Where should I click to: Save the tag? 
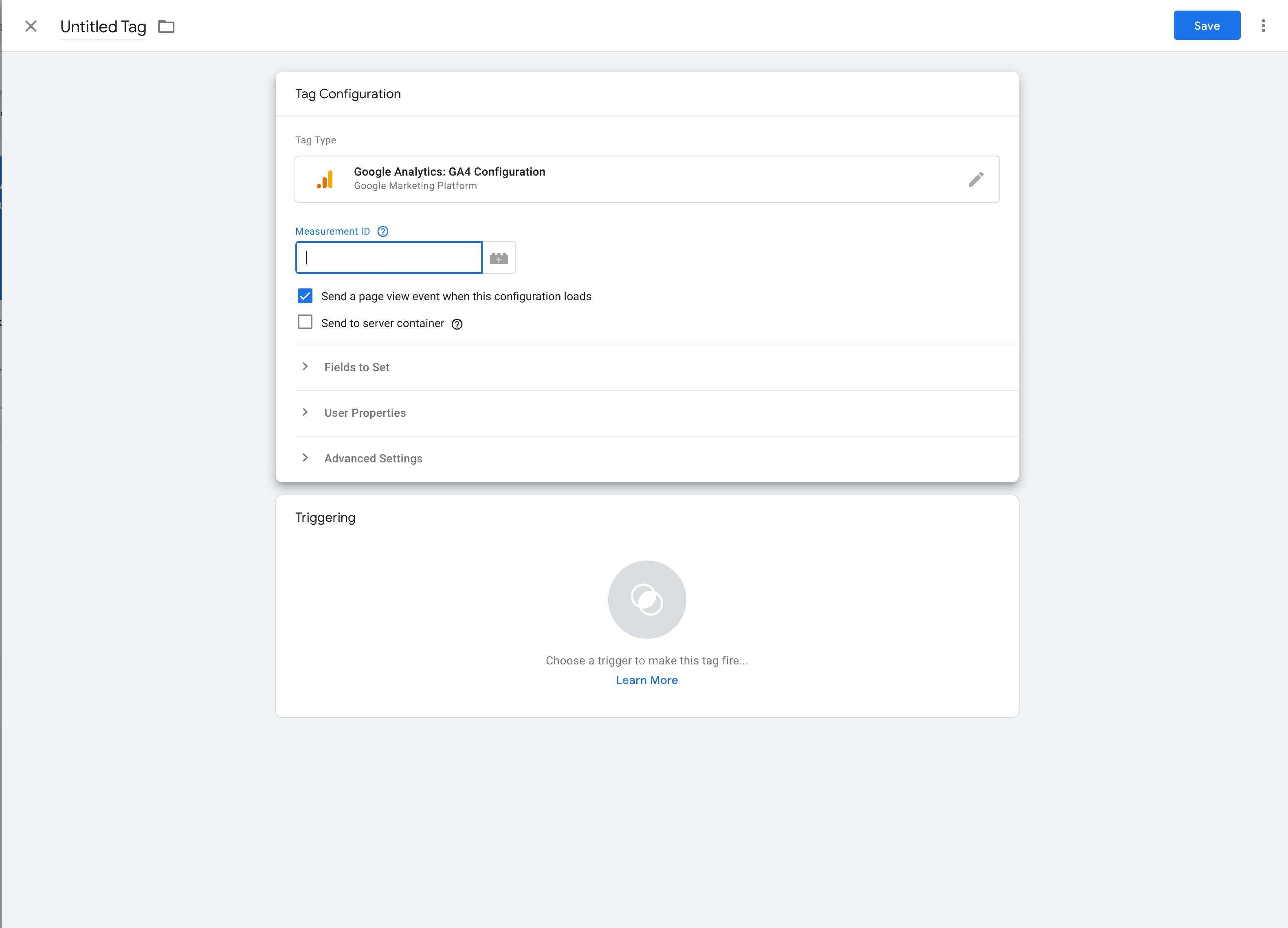tap(1207, 26)
